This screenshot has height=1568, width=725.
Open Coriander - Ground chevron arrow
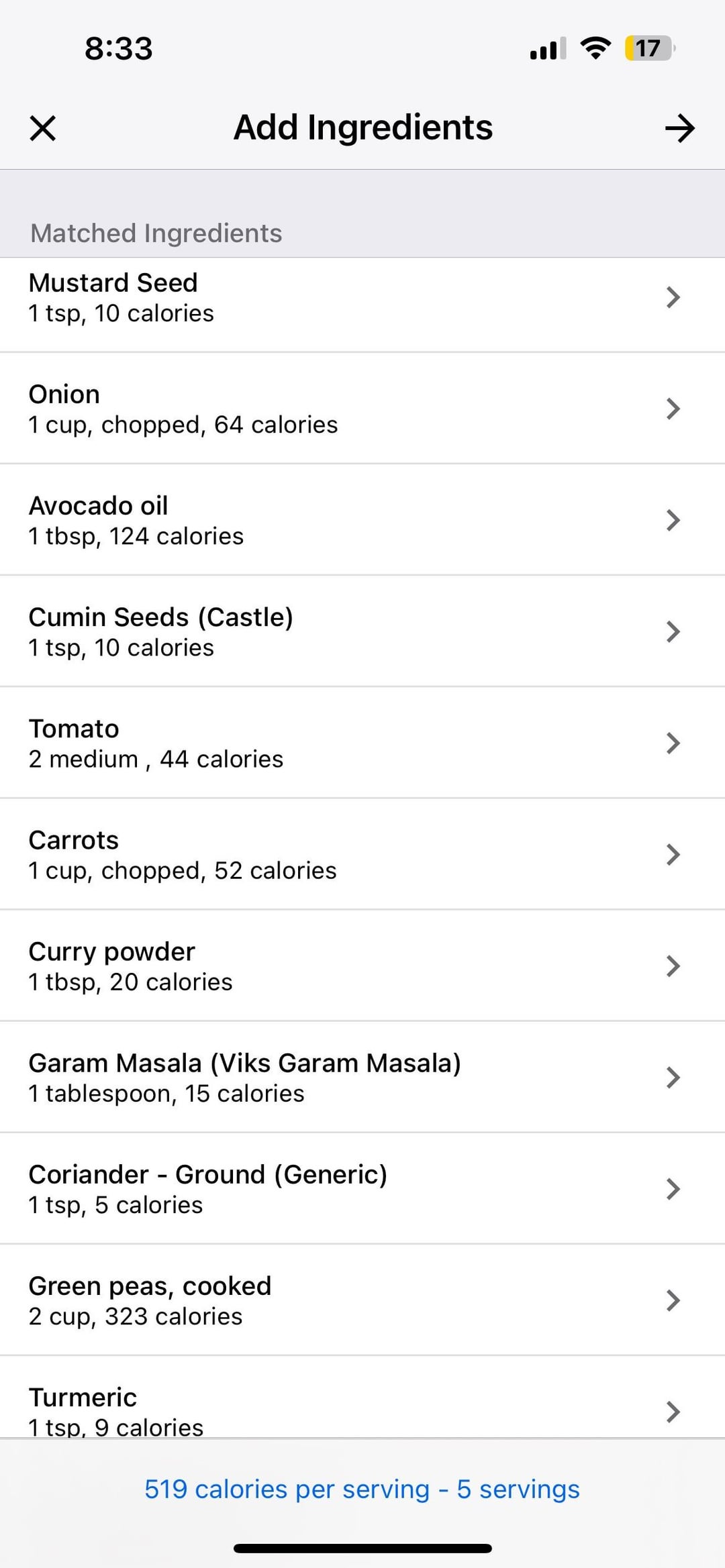point(673,1188)
